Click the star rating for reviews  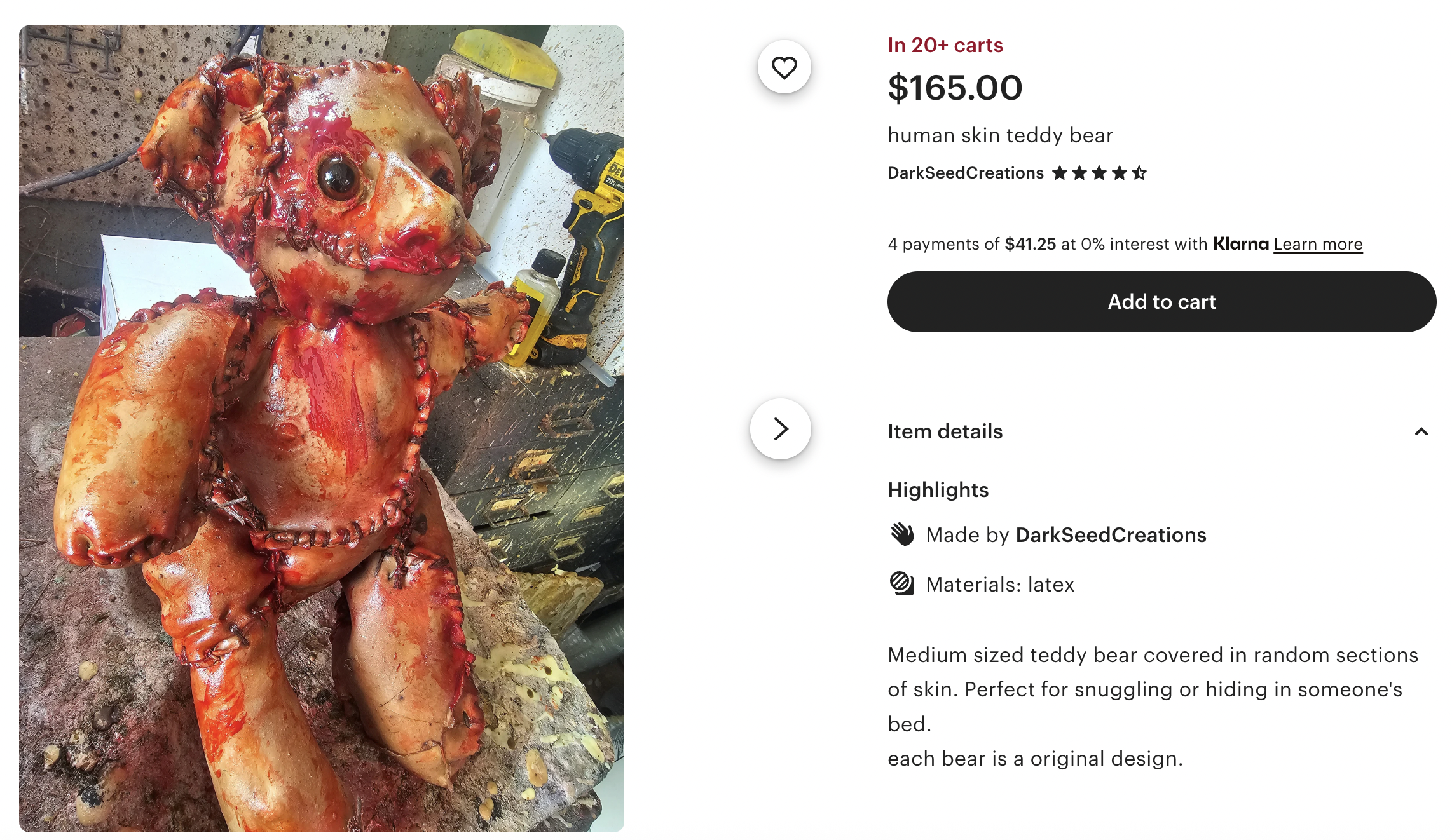pyautogui.click(x=1099, y=173)
